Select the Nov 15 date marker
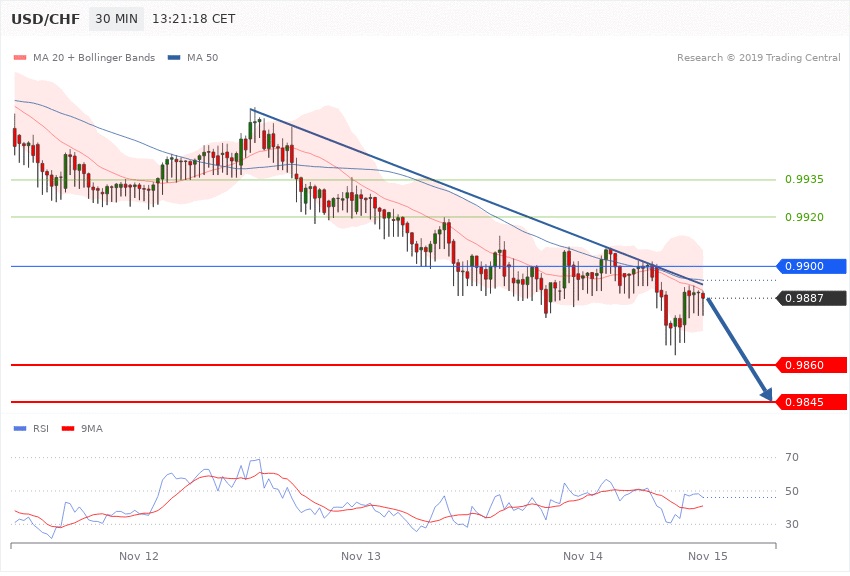Viewport: 850px width, 576px height. pyautogui.click(x=707, y=555)
